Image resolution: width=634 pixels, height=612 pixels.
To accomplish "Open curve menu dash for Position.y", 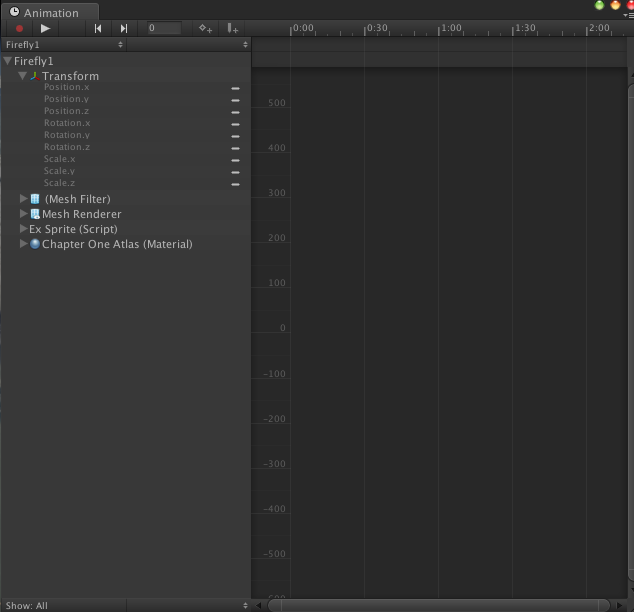I will [x=235, y=100].
